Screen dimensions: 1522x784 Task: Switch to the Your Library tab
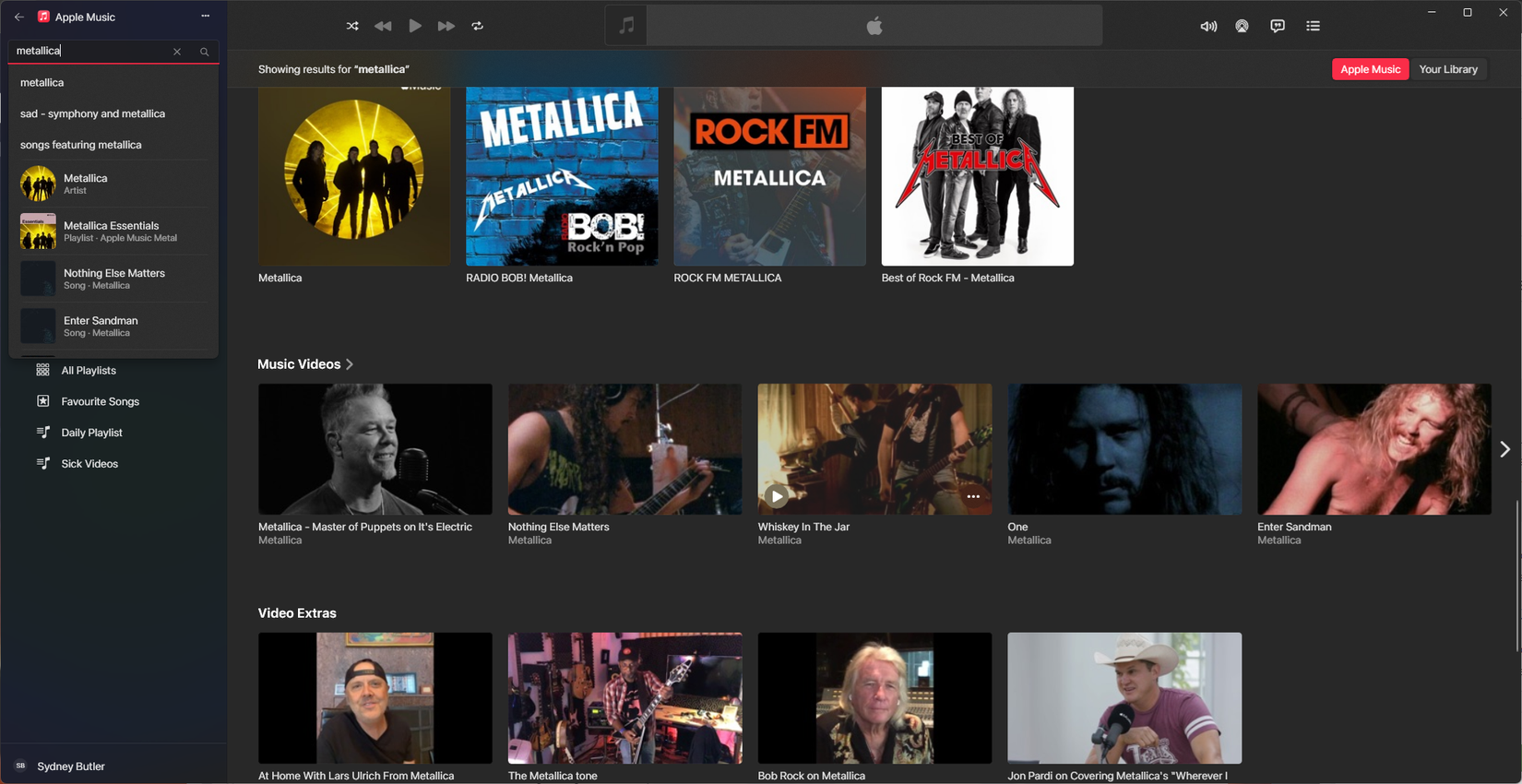(x=1448, y=69)
